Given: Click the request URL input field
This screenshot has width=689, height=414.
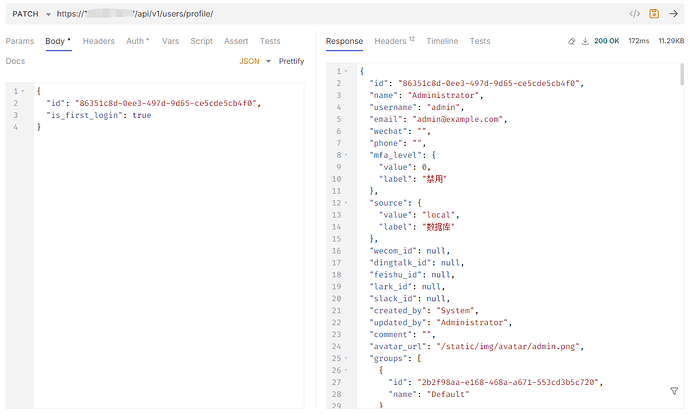Looking at the screenshot, I should tap(338, 14).
